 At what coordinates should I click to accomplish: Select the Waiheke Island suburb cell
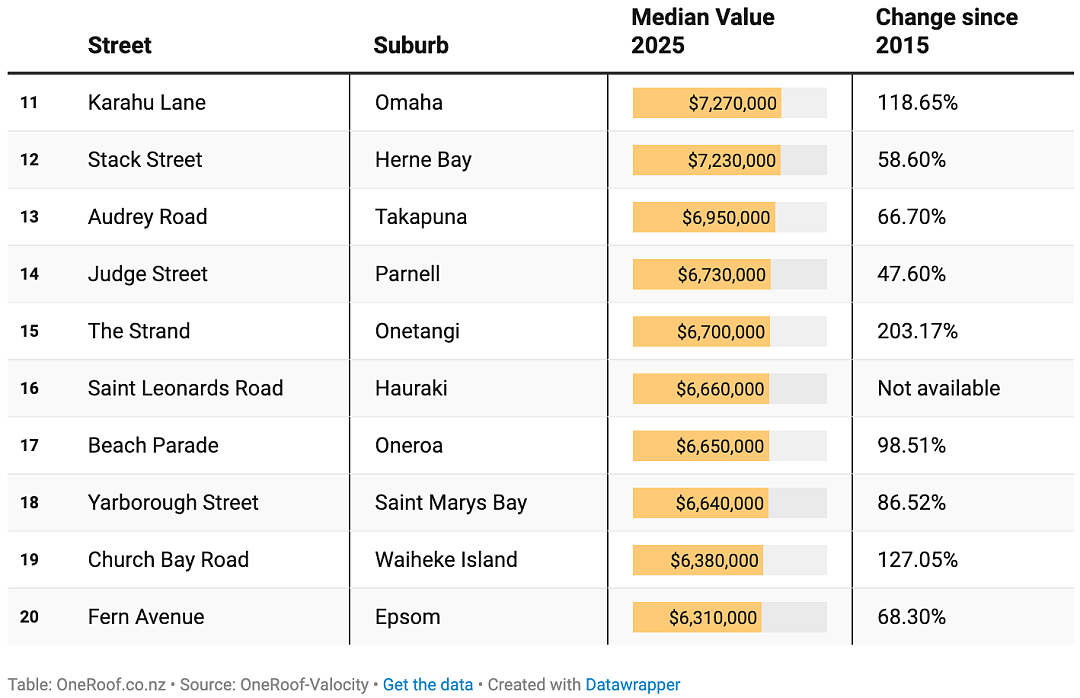pyautogui.click(x=446, y=560)
